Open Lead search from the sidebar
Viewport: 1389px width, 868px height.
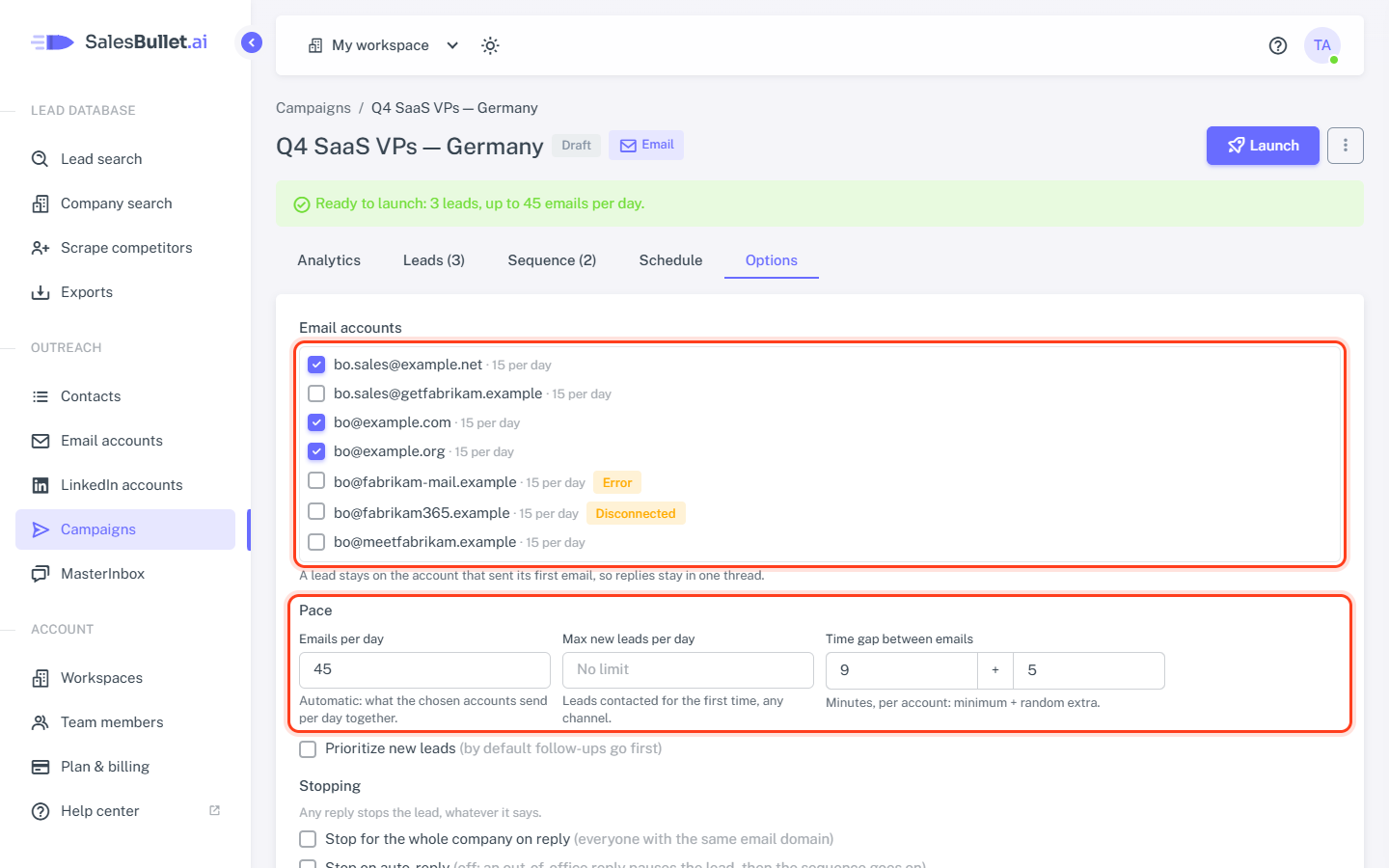tap(125, 159)
